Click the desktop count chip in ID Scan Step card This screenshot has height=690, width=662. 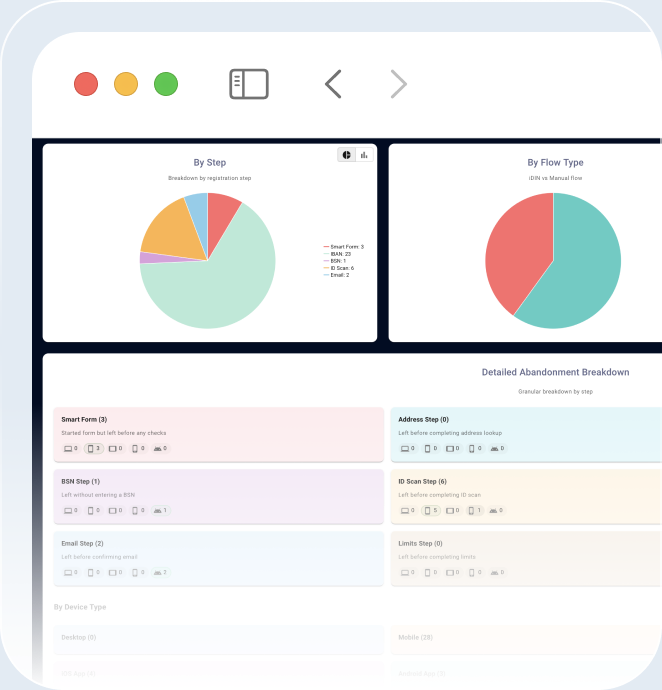tap(408, 510)
